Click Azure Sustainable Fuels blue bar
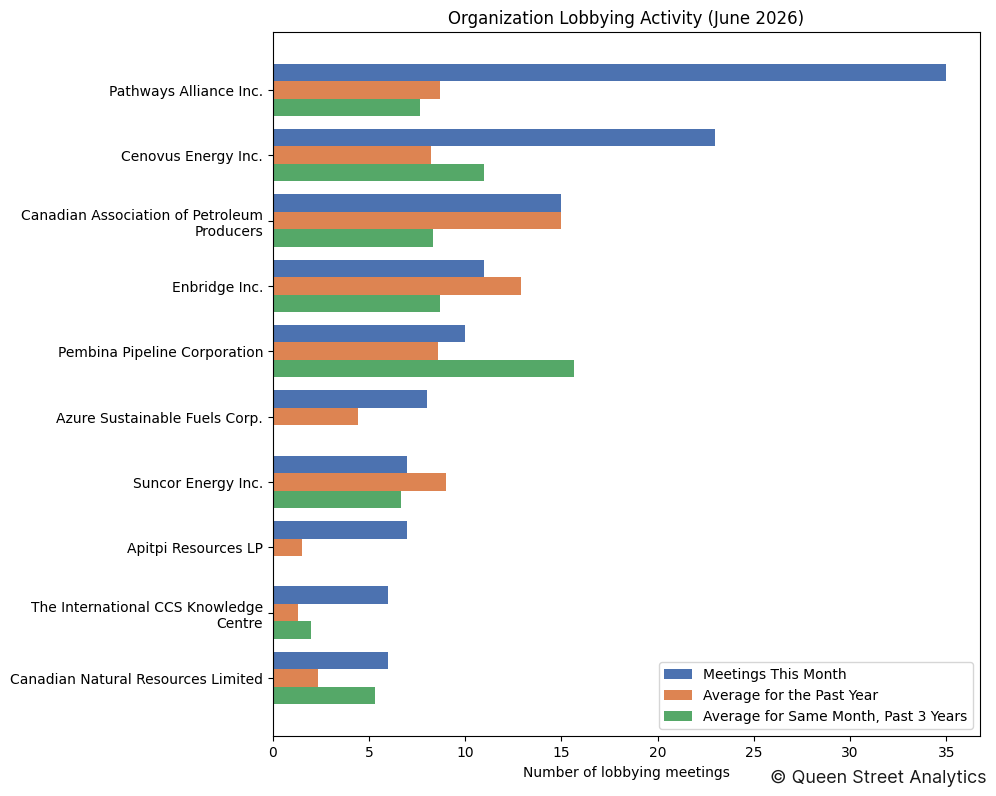Viewport: 996px width, 796px height. [350, 399]
